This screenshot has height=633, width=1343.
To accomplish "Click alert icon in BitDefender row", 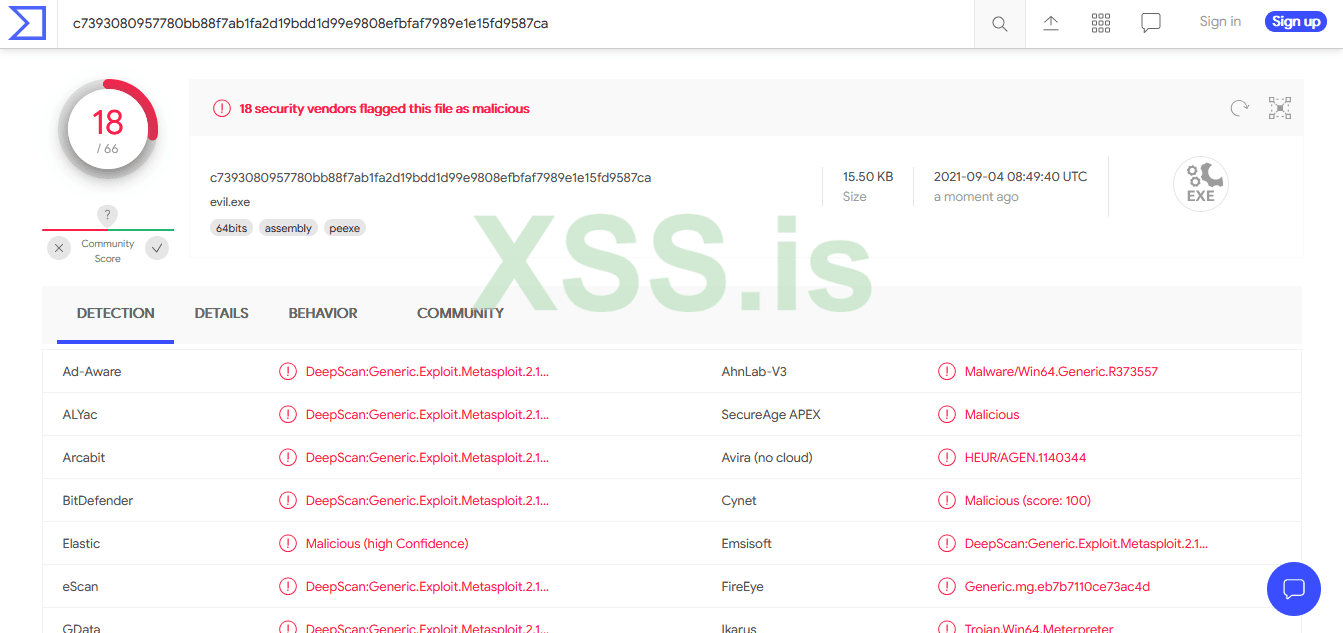I will pos(288,501).
